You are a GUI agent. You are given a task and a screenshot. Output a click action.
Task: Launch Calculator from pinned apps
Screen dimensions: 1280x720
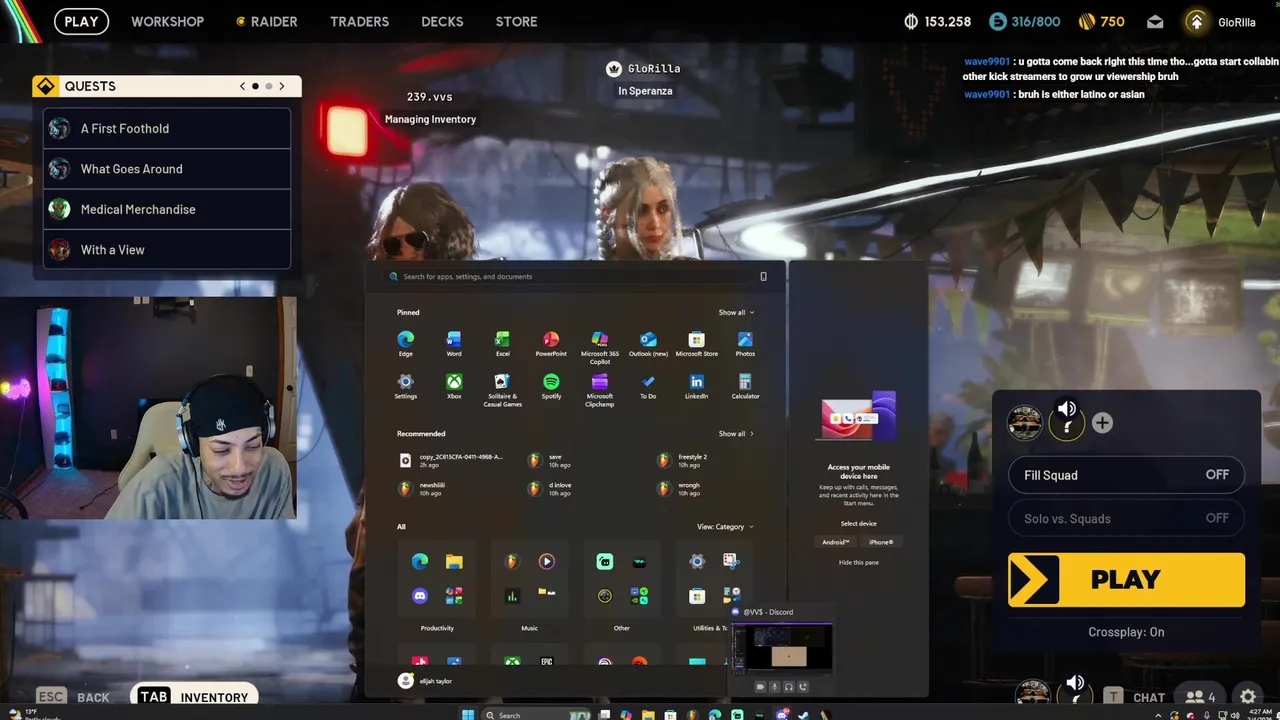click(745, 386)
